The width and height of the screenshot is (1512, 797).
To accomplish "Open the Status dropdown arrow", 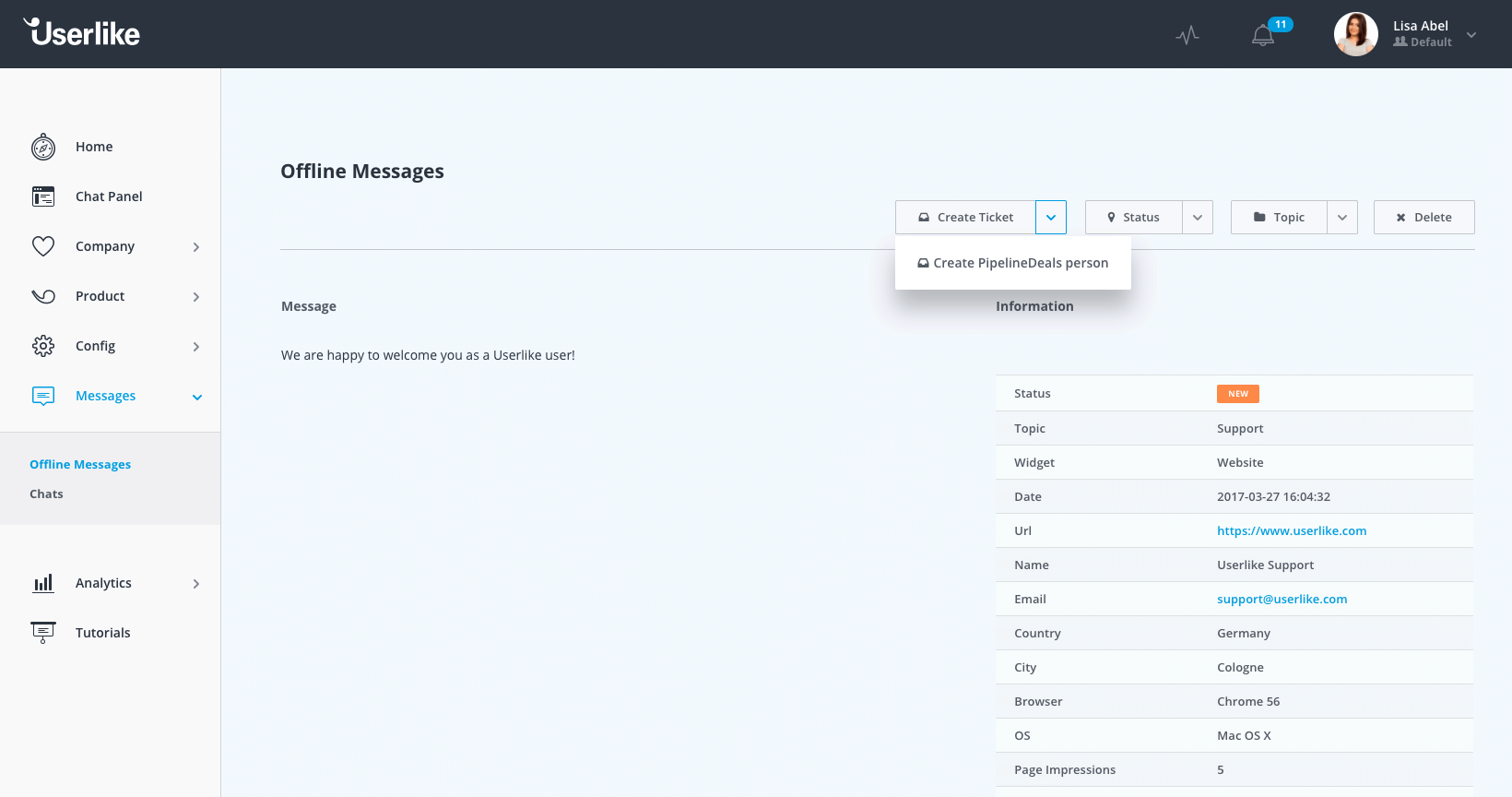I will pos(1198,217).
